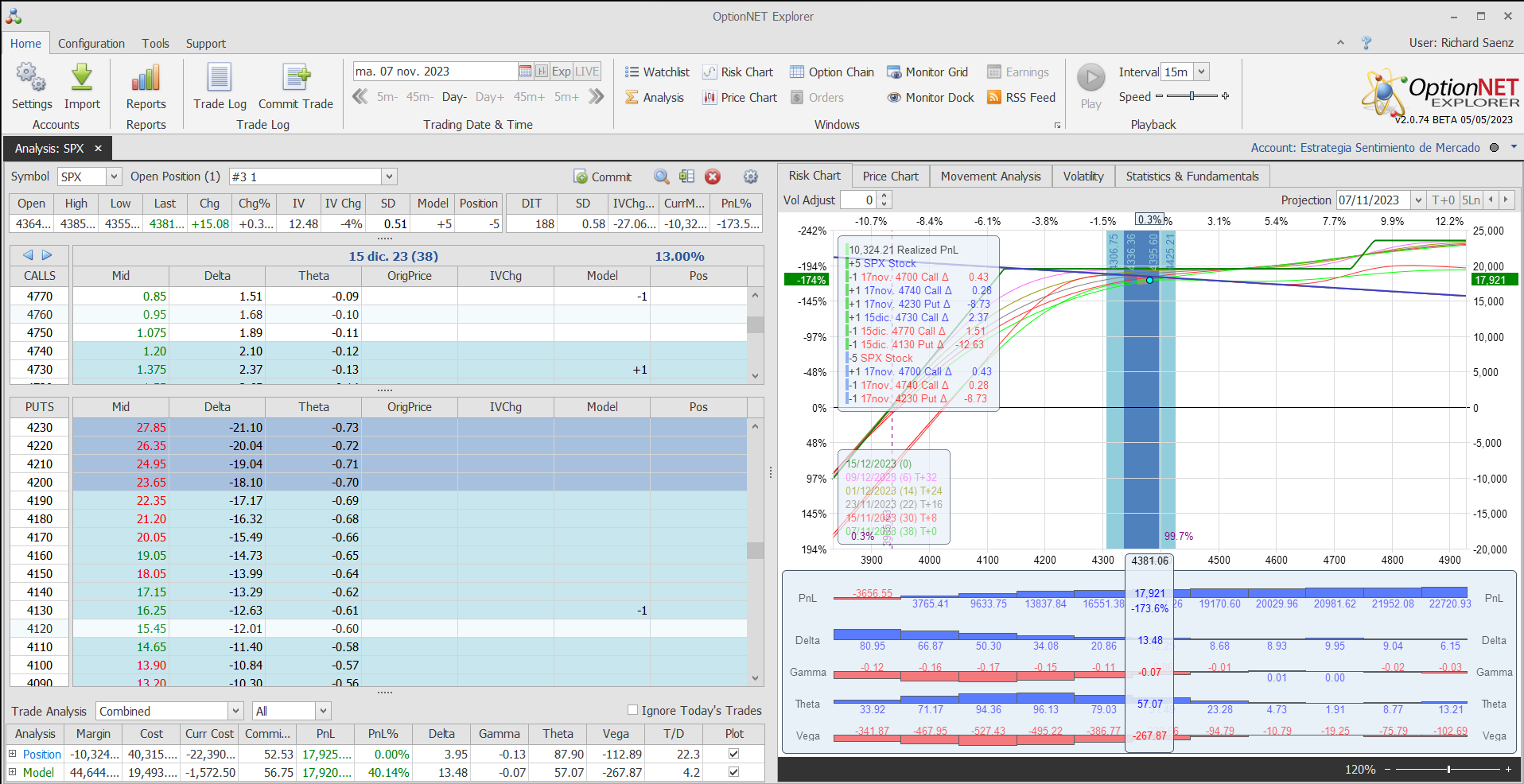Click the Commit Trade ribbon icon
Image resolution: width=1524 pixels, height=784 pixels.
pos(296,78)
